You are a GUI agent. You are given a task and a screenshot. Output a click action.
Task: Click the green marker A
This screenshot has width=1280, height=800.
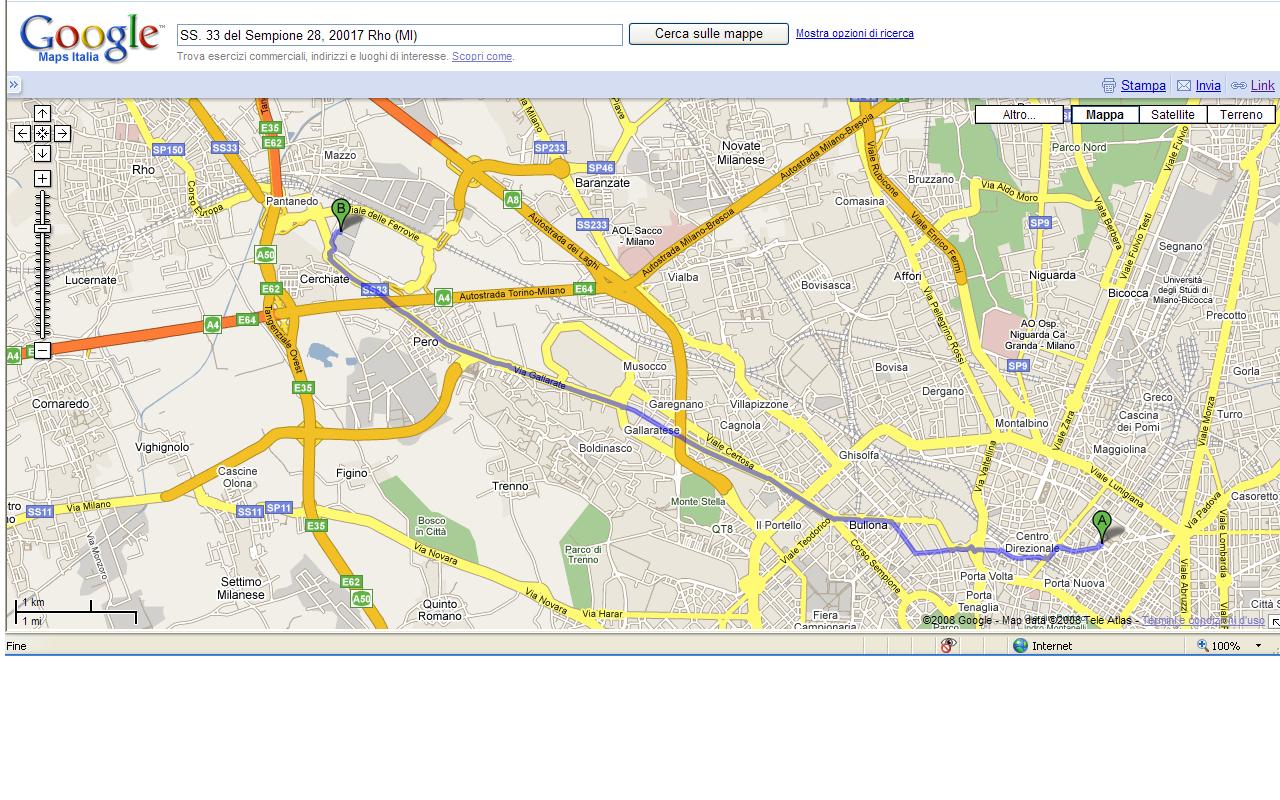(1101, 525)
